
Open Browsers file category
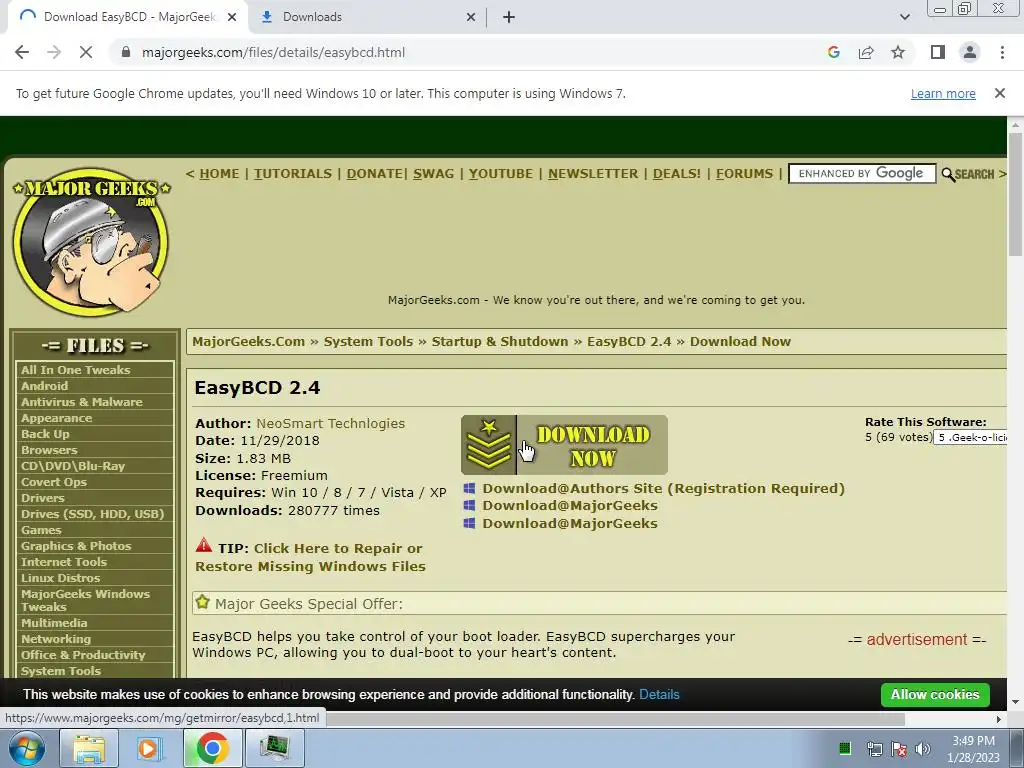tap(49, 450)
